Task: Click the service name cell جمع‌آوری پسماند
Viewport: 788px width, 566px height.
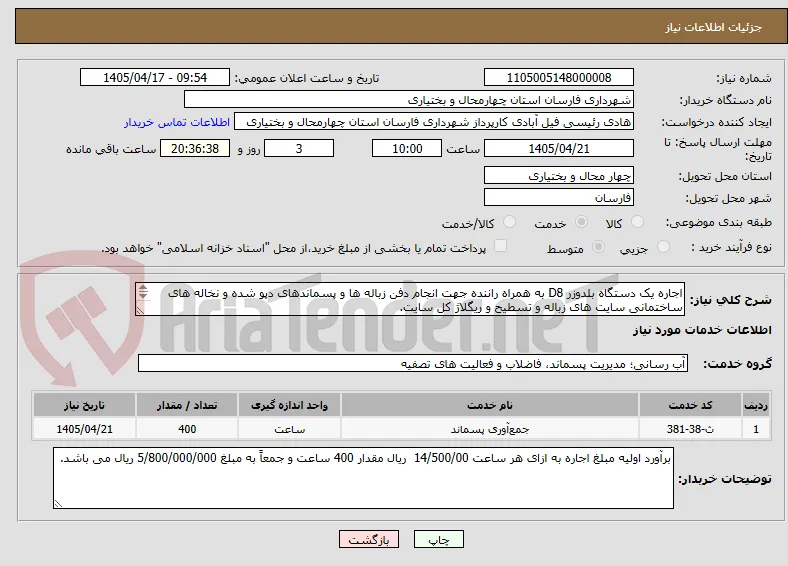Action: (490, 429)
